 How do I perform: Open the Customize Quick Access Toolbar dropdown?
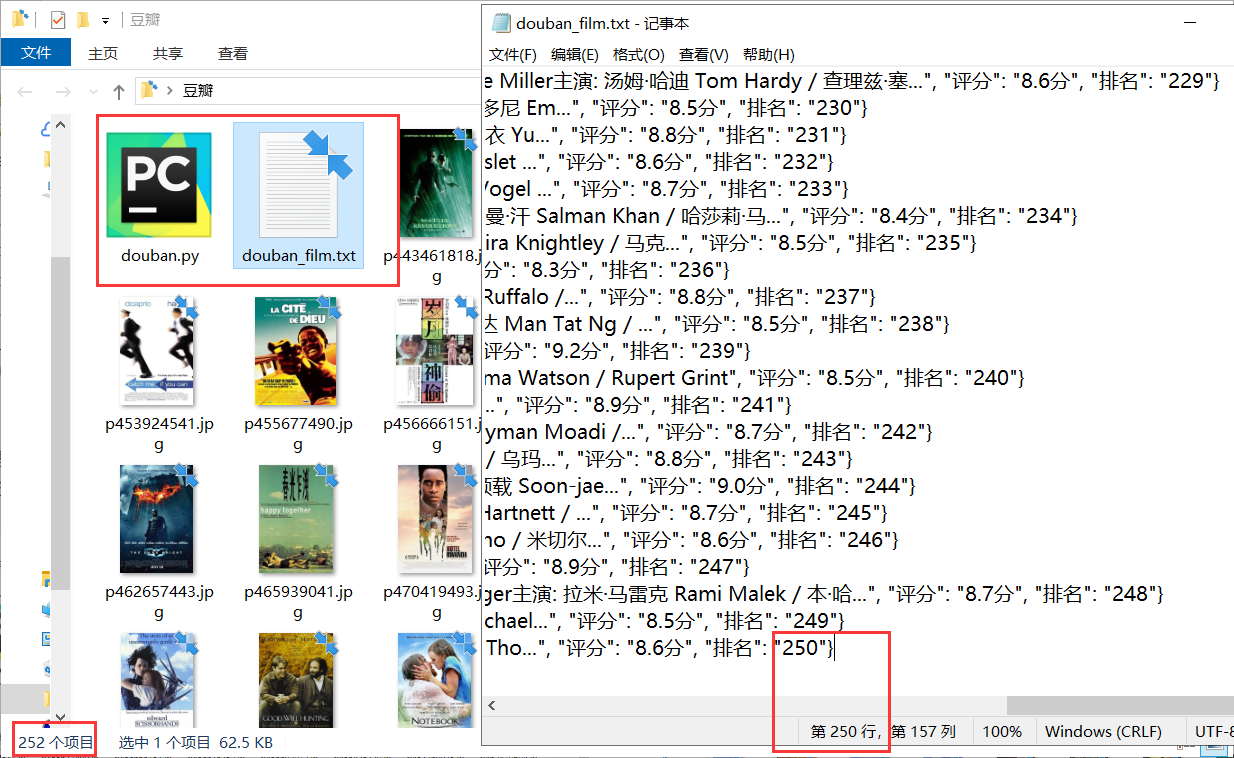(105, 20)
